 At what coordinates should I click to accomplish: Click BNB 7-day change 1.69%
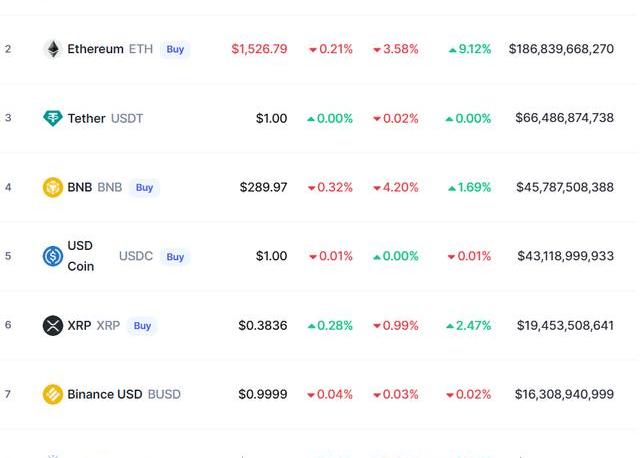click(x=469, y=187)
